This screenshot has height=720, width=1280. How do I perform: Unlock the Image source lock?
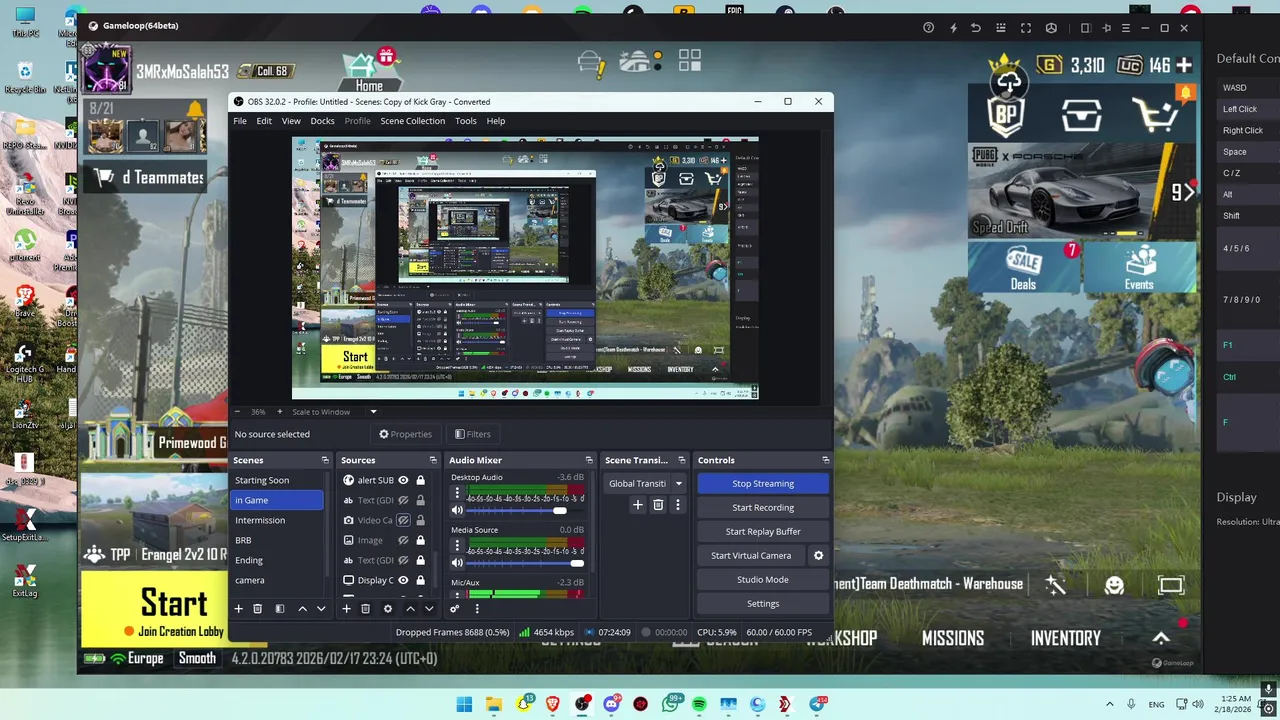click(420, 540)
